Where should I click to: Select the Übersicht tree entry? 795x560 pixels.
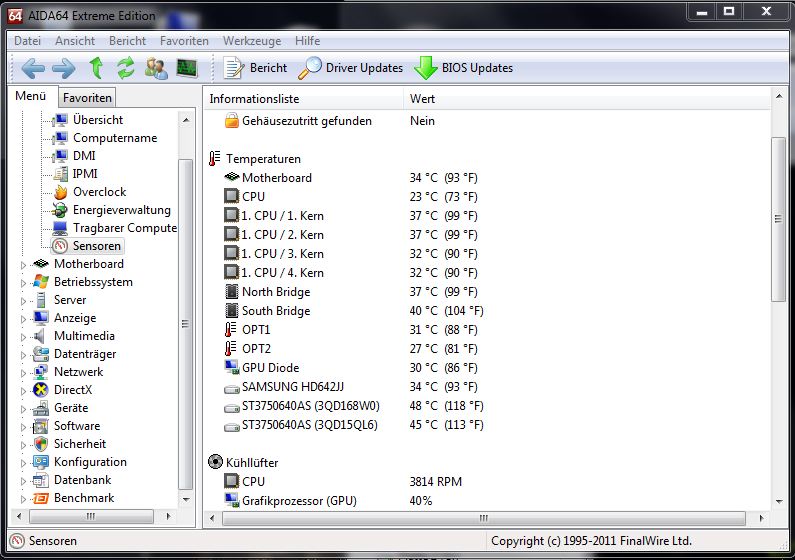tap(97, 120)
